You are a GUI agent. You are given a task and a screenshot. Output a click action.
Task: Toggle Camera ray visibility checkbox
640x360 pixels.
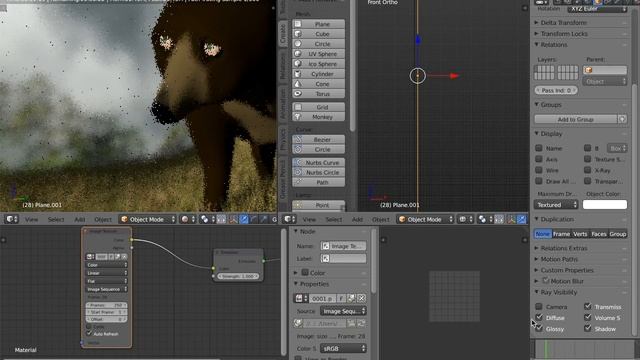(x=539, y=306)
